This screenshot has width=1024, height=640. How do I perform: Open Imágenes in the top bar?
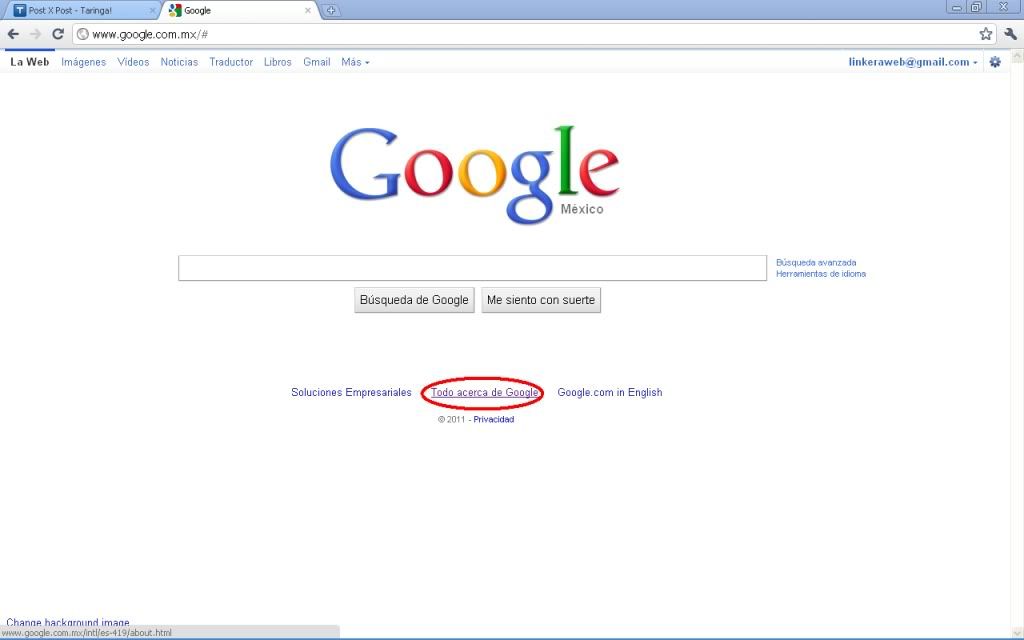coord(84,62)
